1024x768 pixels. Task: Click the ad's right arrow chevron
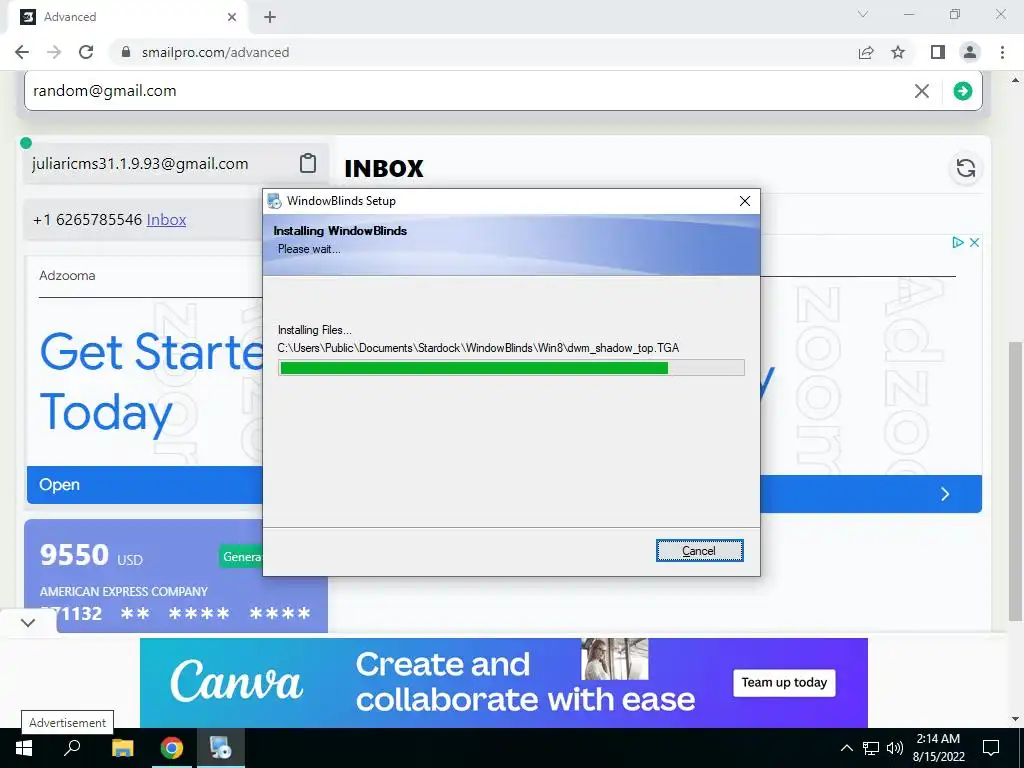(x=945, y=494)
